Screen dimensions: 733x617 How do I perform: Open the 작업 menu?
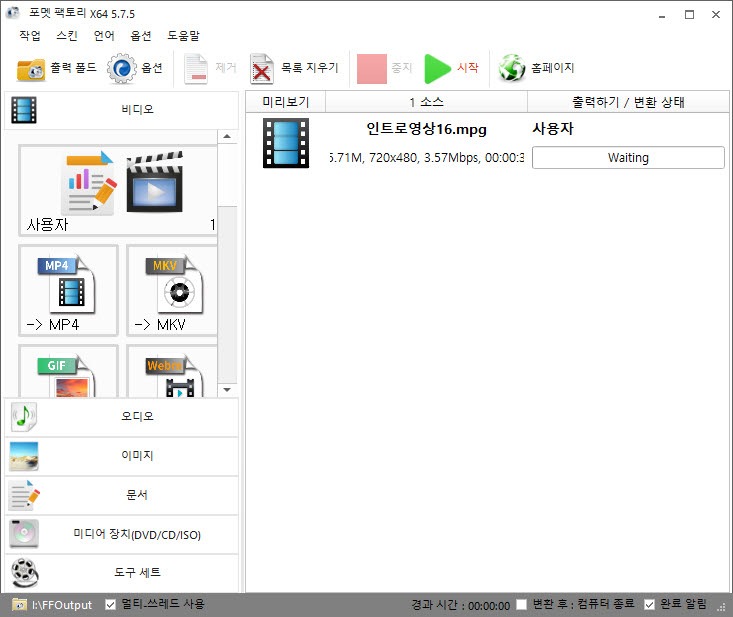(30, 35)
